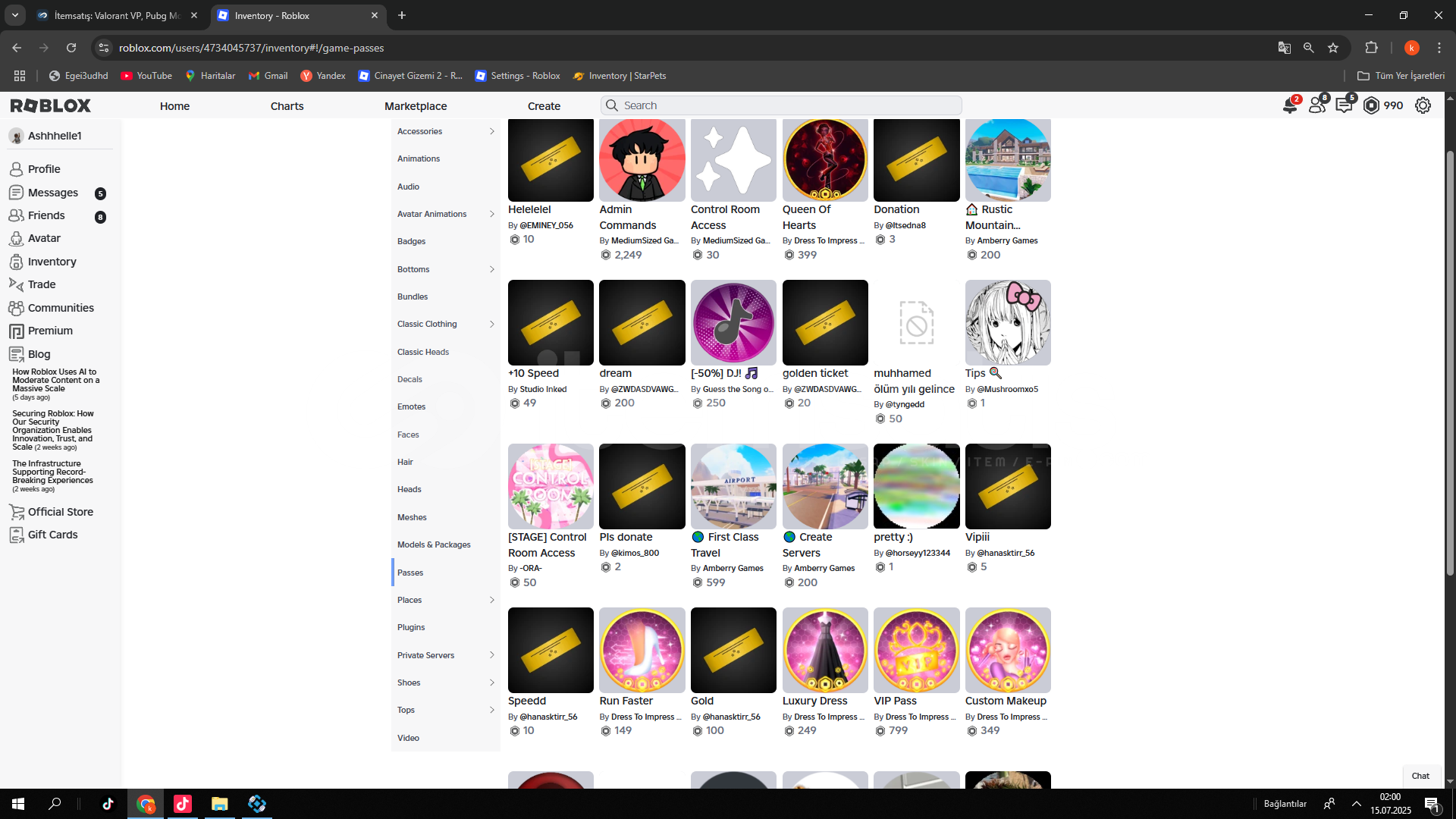Viewport: 1456px width, 819px height.
Task: Open the friend requests icon in header
Action: (1318, 105)
